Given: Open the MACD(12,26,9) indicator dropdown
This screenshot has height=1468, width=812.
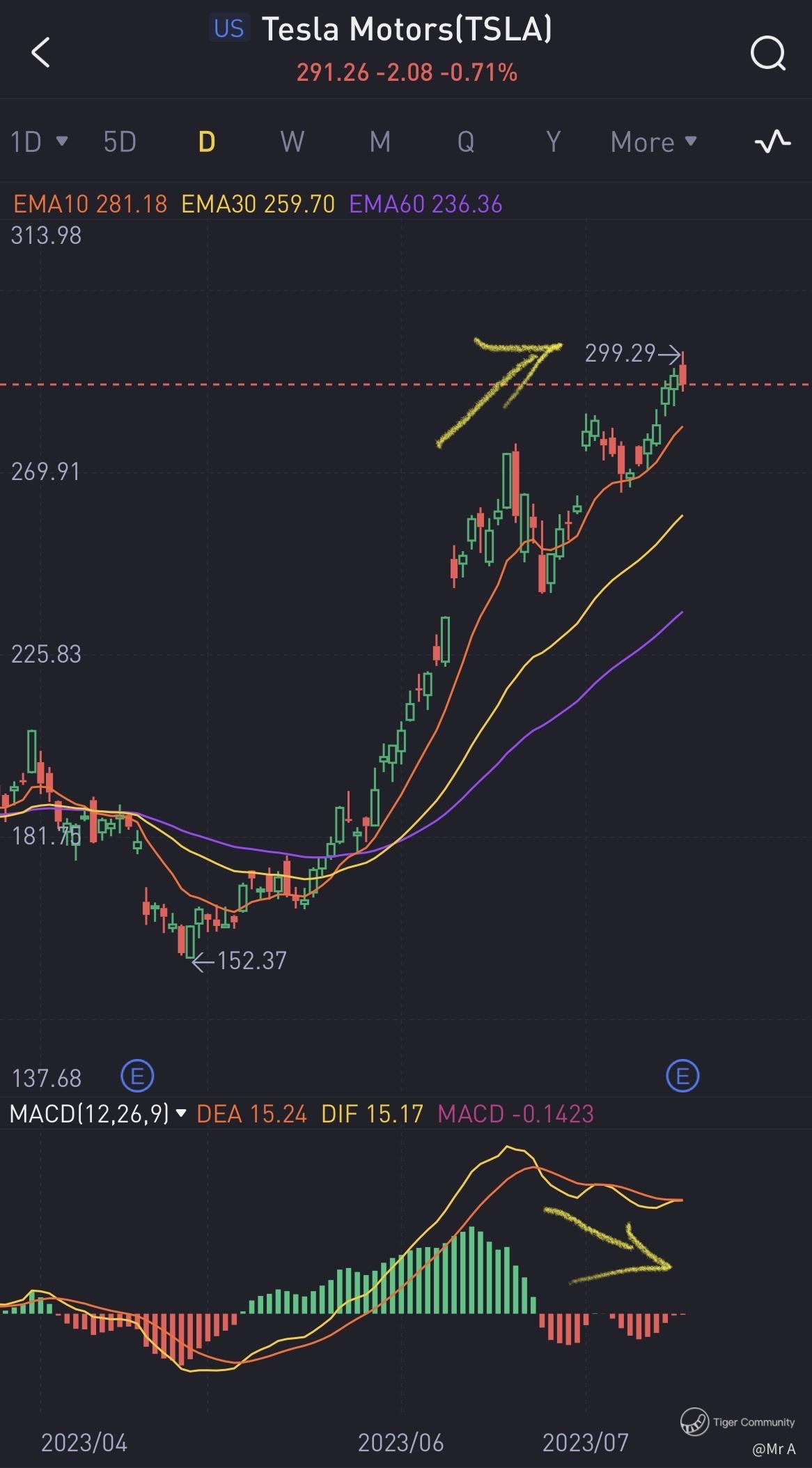Looking at the screenshot, I should coord(97,1113).
